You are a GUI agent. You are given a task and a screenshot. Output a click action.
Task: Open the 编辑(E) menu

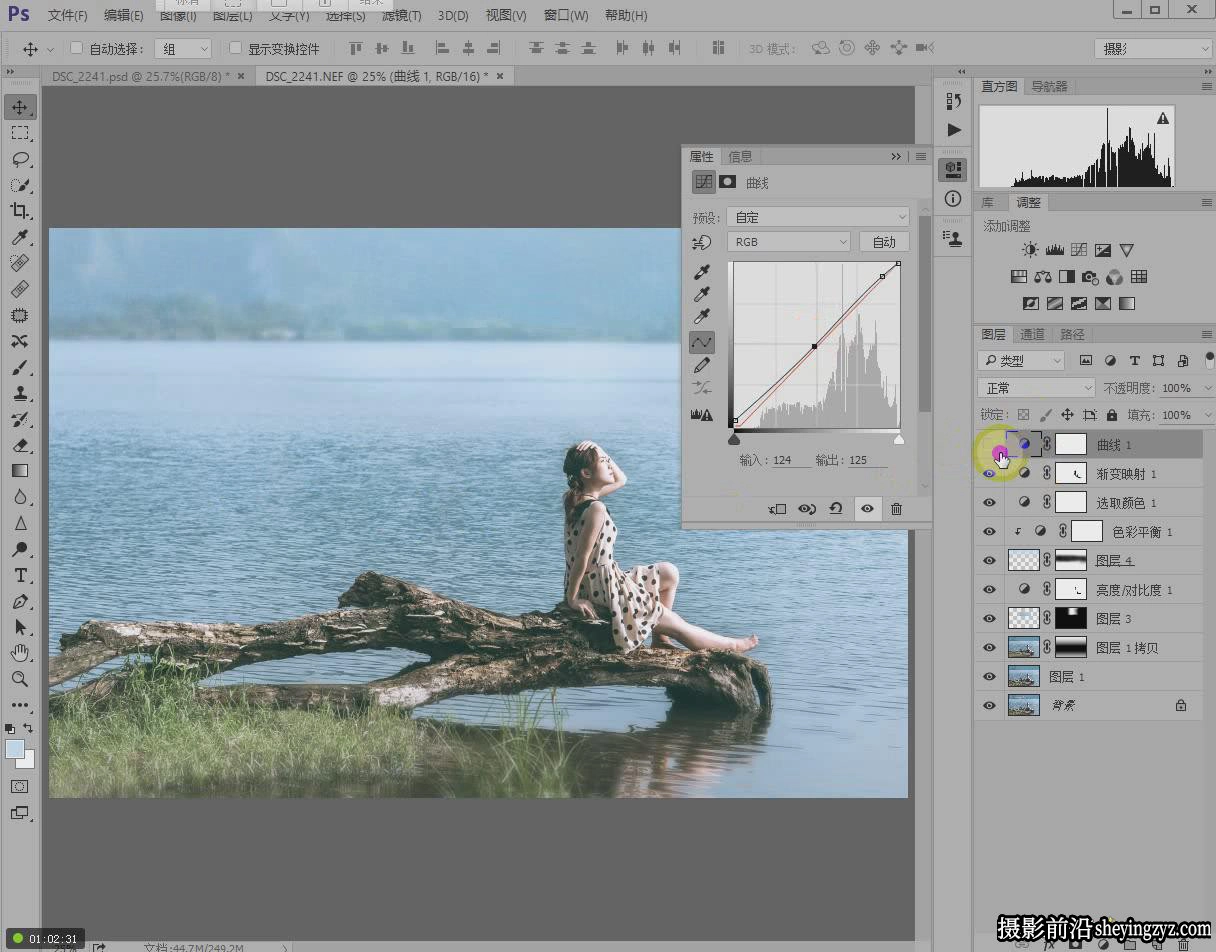124,16
